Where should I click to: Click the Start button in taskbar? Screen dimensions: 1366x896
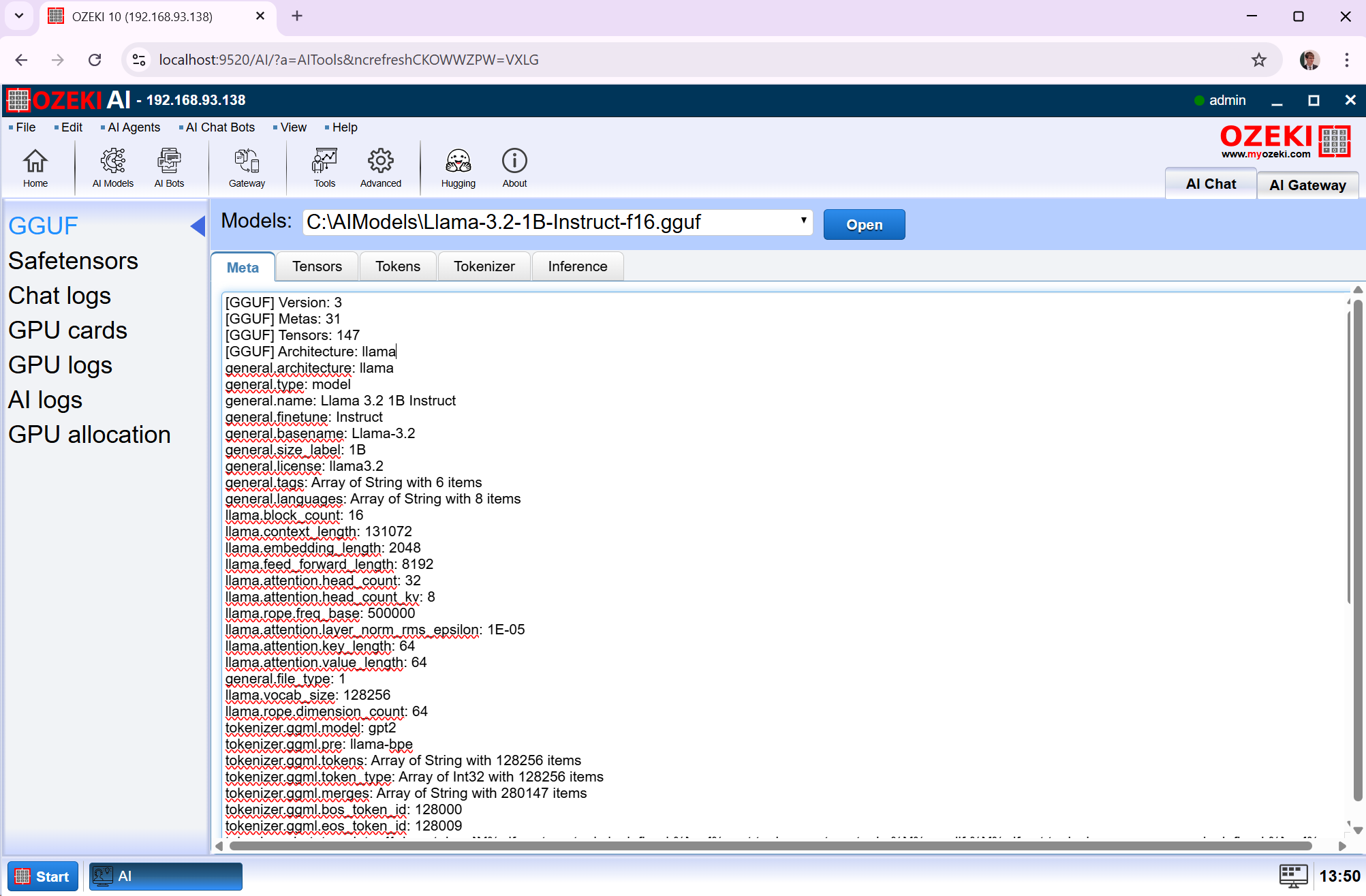point(43,876)
